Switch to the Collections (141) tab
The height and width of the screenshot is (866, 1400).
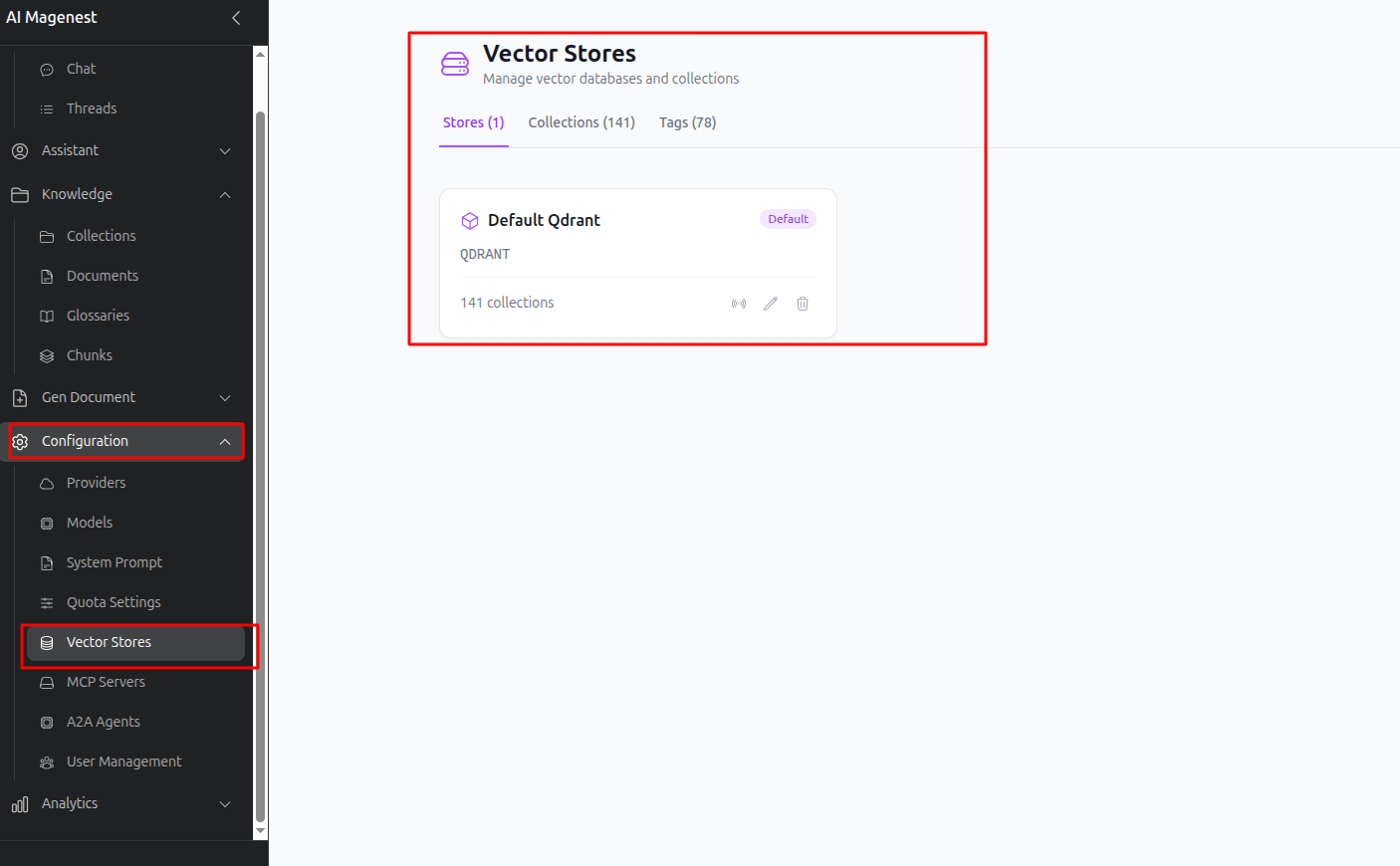(x=582, y=122)
